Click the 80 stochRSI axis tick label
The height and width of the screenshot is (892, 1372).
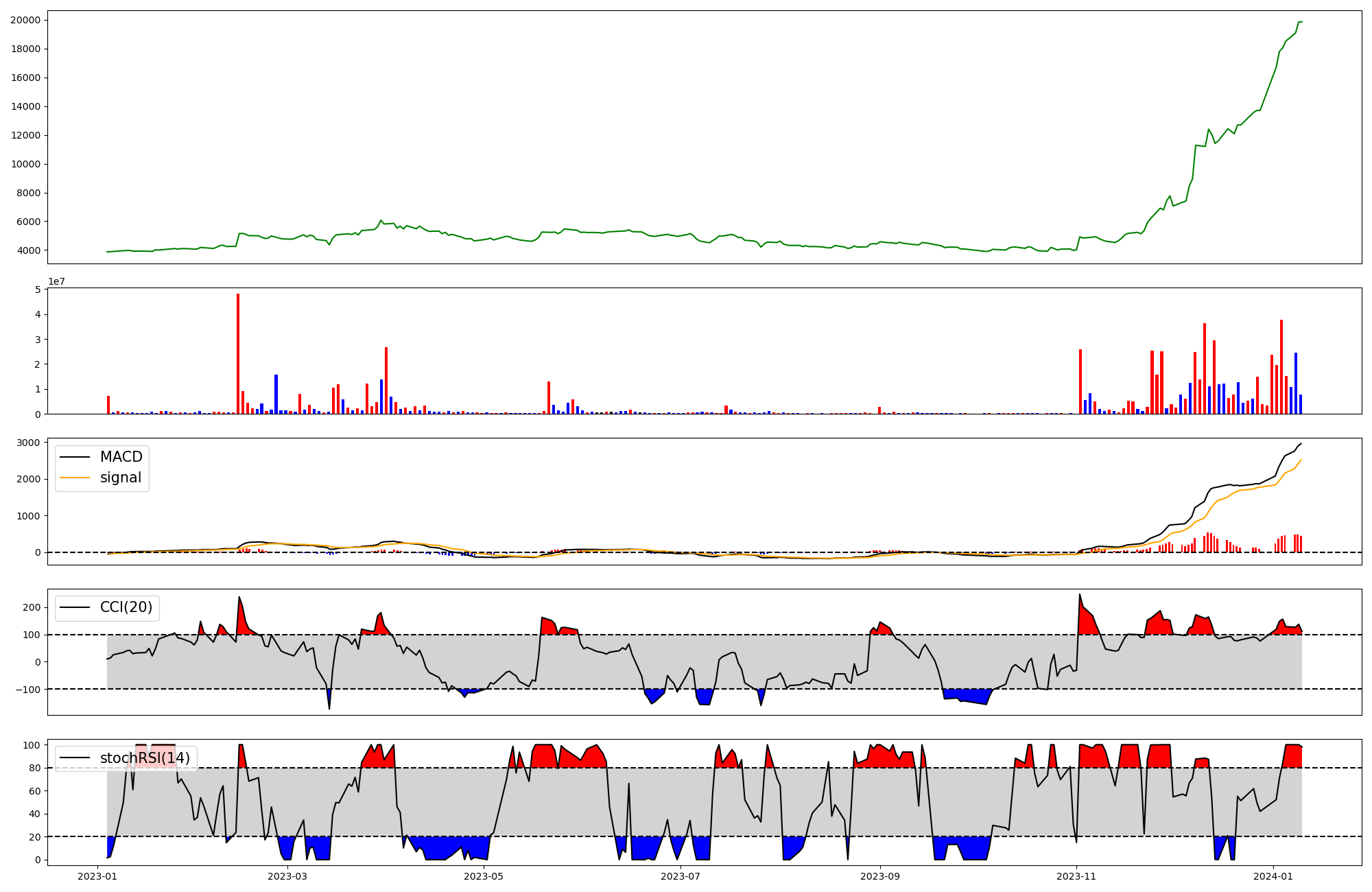coord(34,768)
